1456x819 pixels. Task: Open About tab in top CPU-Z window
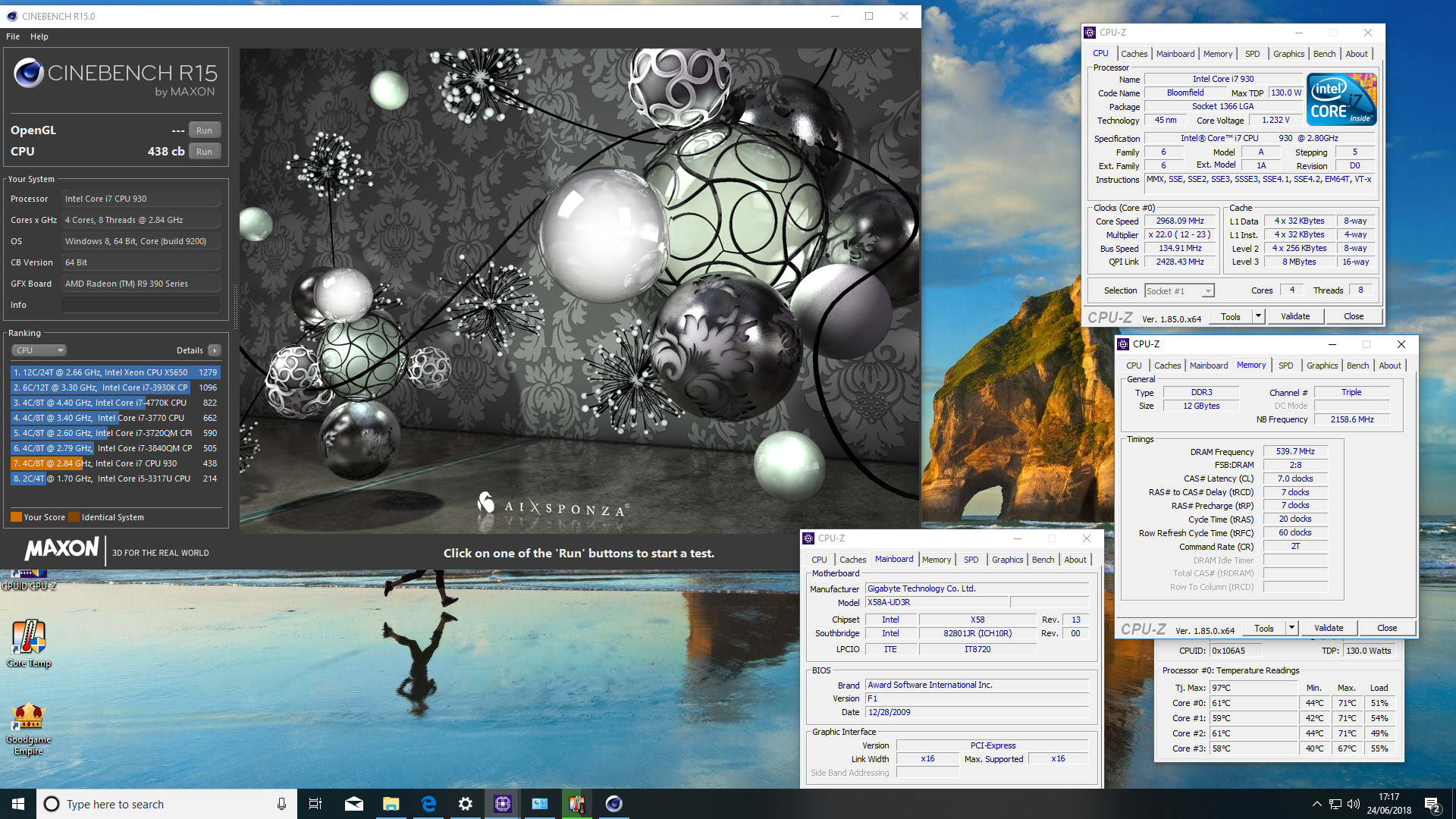[x=1357, y=54]
